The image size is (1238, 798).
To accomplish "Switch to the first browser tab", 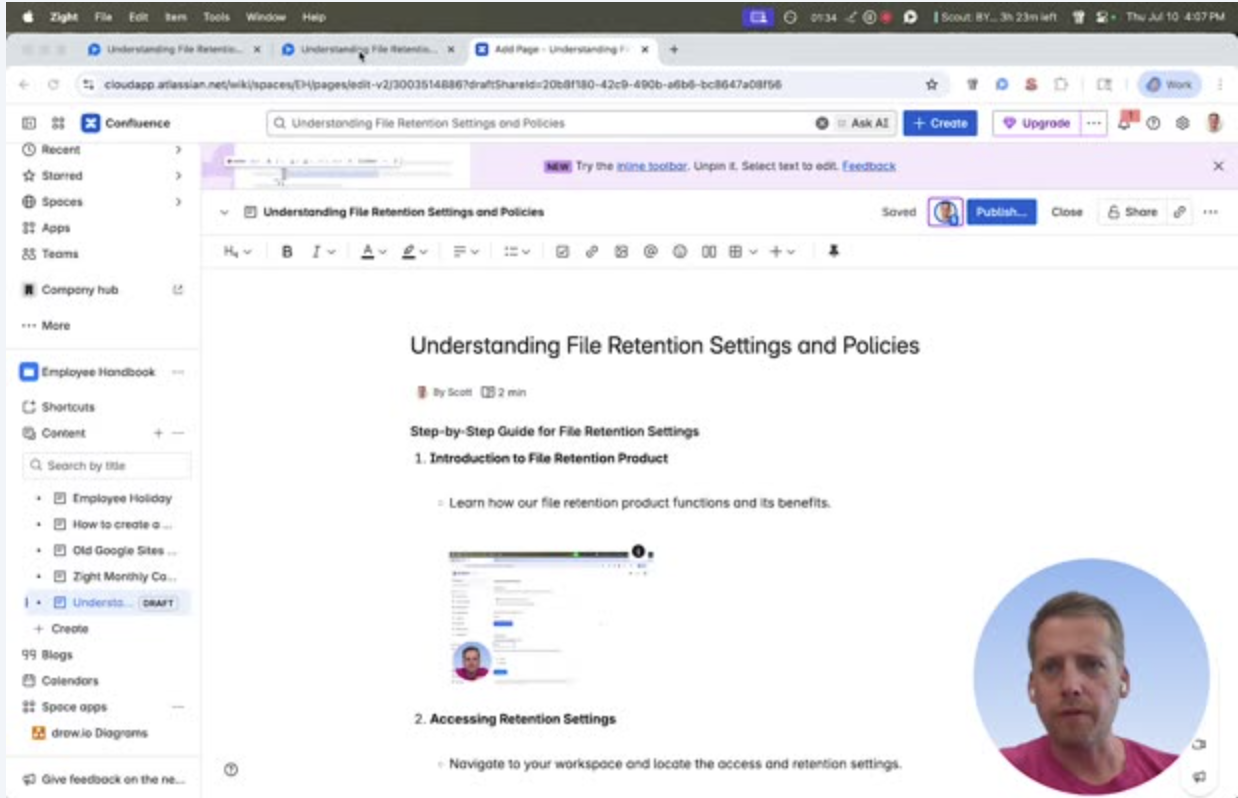I will click(172, 48).
